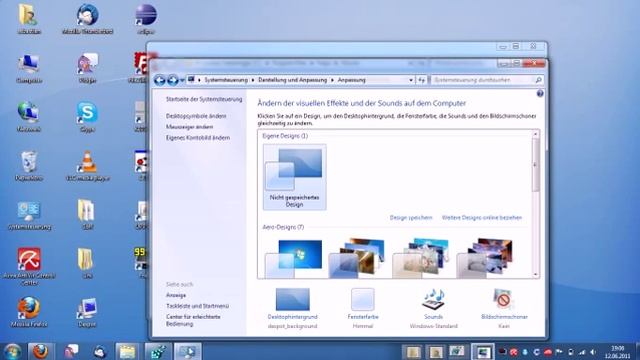Open help with the question mark icon
Screen dimensions: 640x360
pos(540,94)
